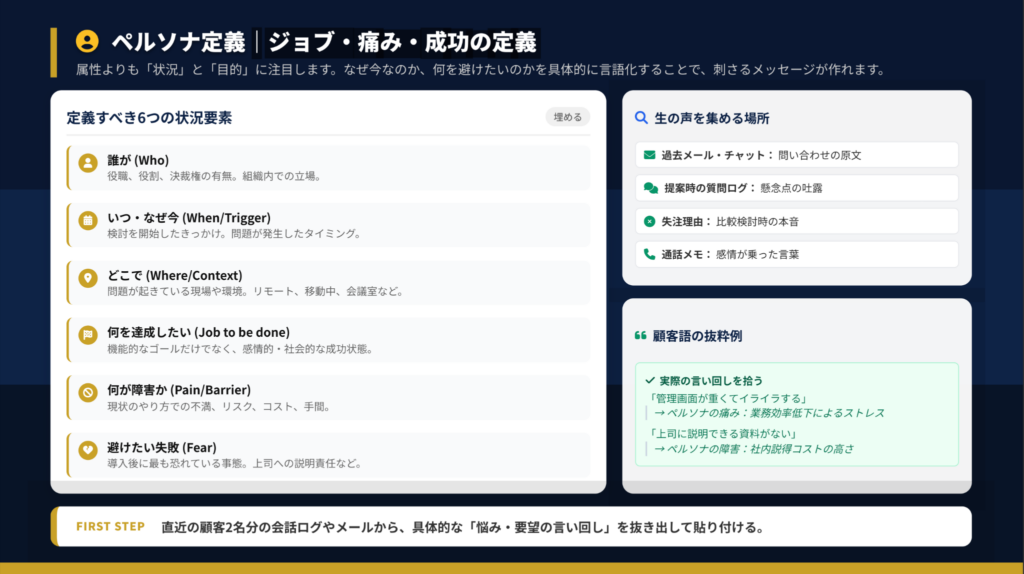Click the persona user icon in title
This screenshot has width=1024, height=574.
[x=88, y=41]
